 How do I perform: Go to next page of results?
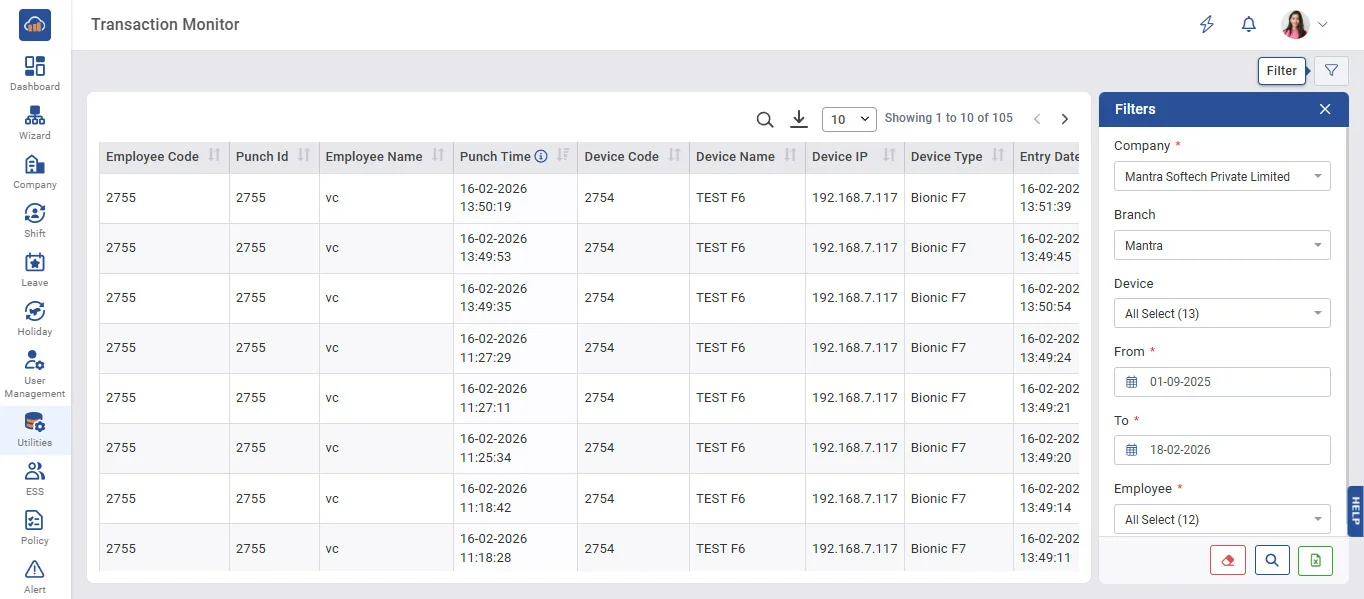(x=1065, y=119)
